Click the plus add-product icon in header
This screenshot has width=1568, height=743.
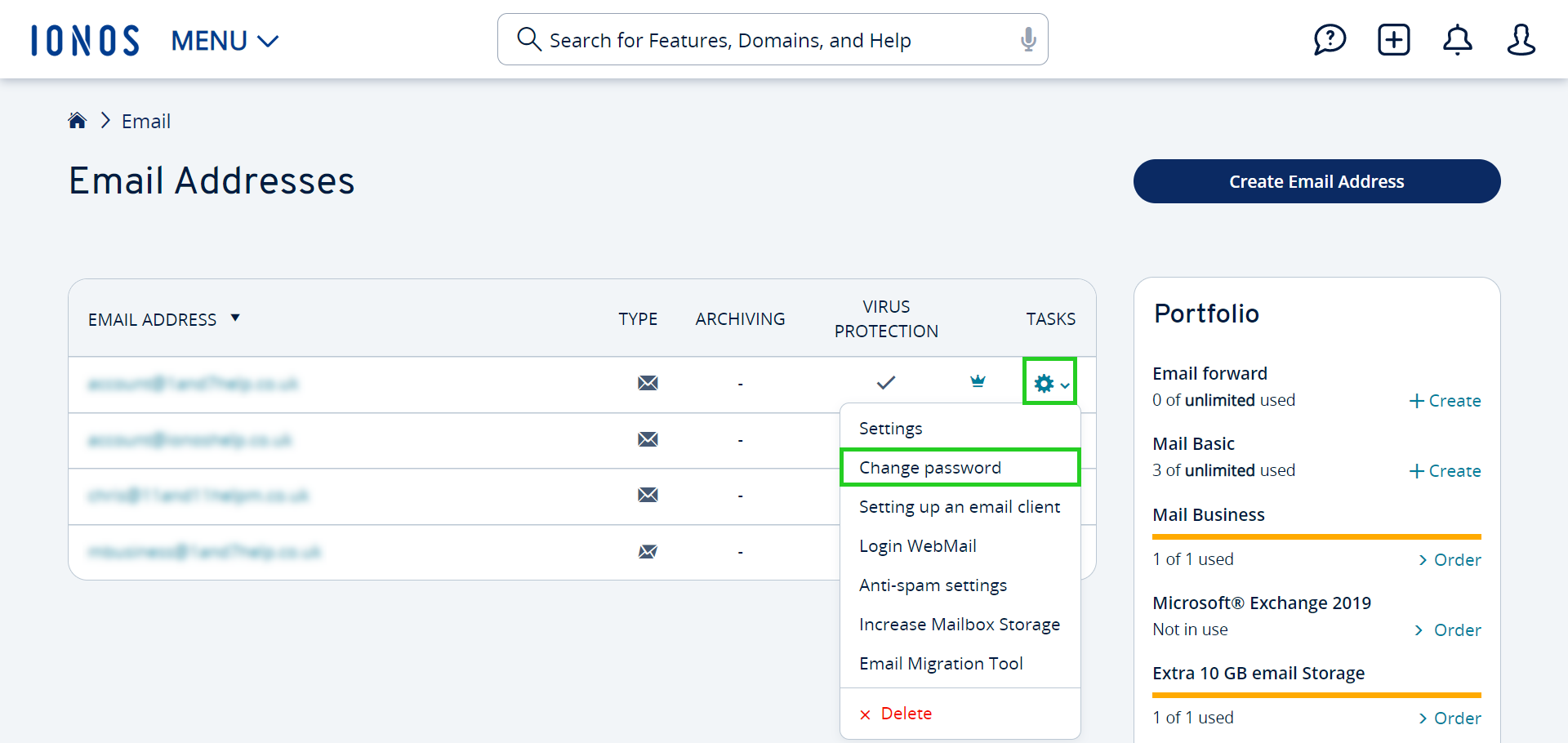tap(1393, 39)
